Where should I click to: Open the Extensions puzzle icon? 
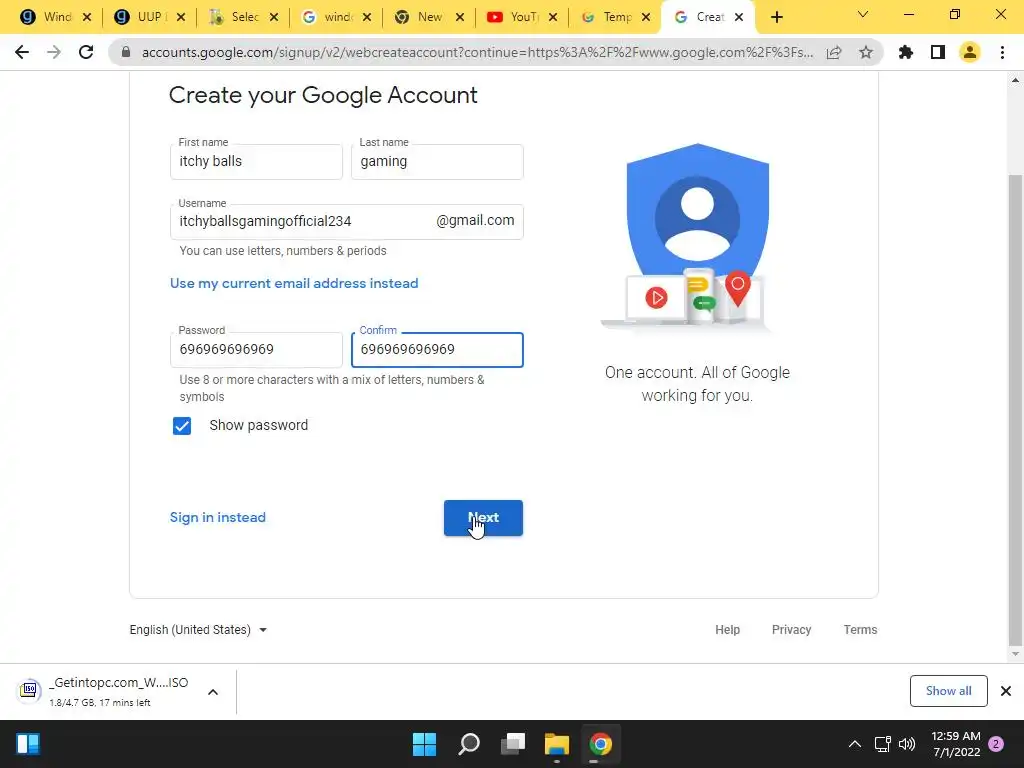906,52
